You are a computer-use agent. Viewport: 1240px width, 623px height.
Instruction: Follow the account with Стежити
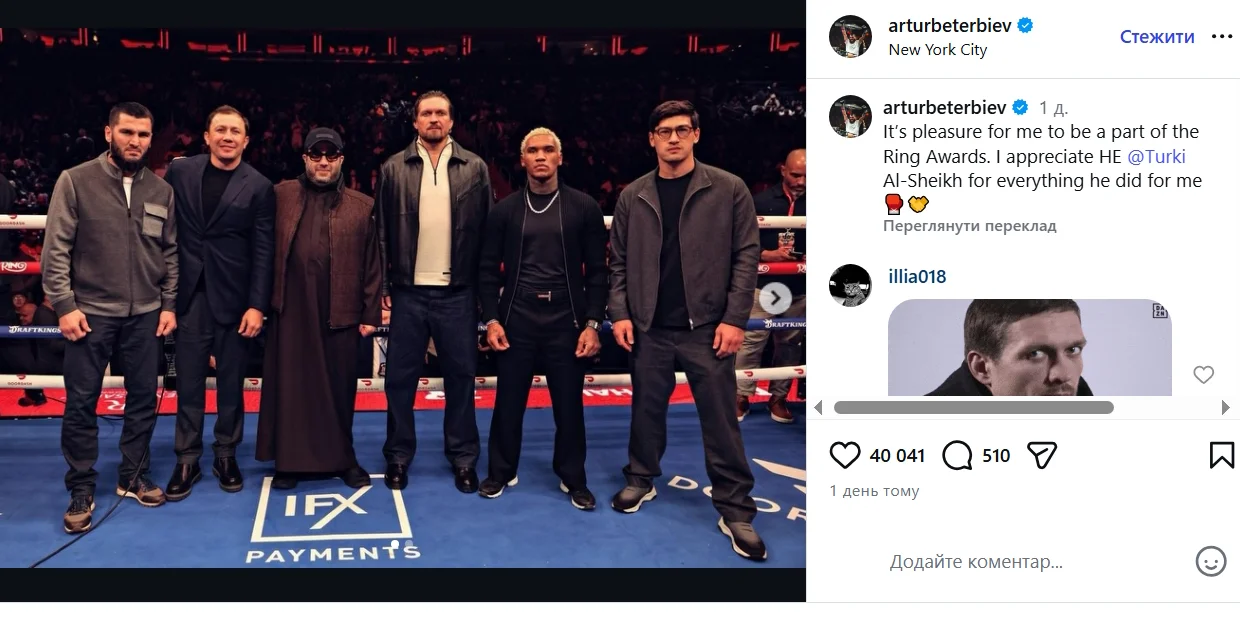point(1157,37)
